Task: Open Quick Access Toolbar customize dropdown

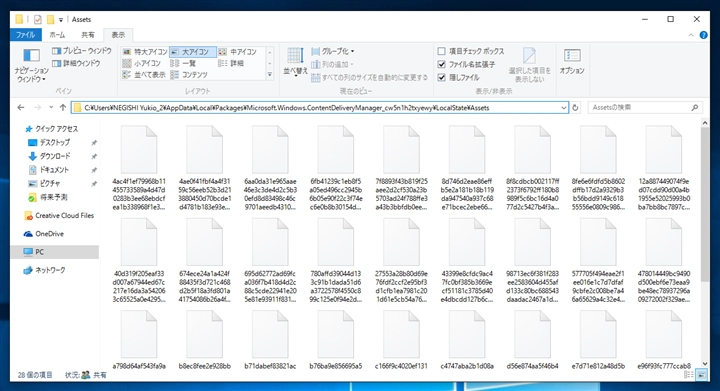Action: coord(61,20)
